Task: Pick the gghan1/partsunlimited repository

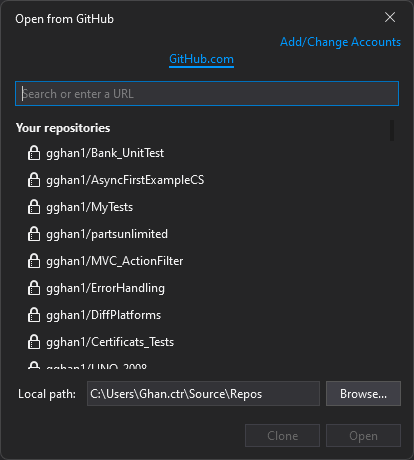Action: tap(107, 234)
